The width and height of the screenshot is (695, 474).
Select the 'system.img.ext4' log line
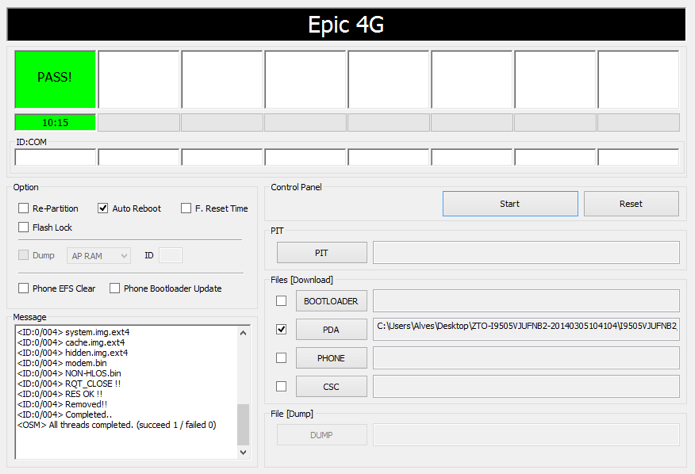point(74,332)
